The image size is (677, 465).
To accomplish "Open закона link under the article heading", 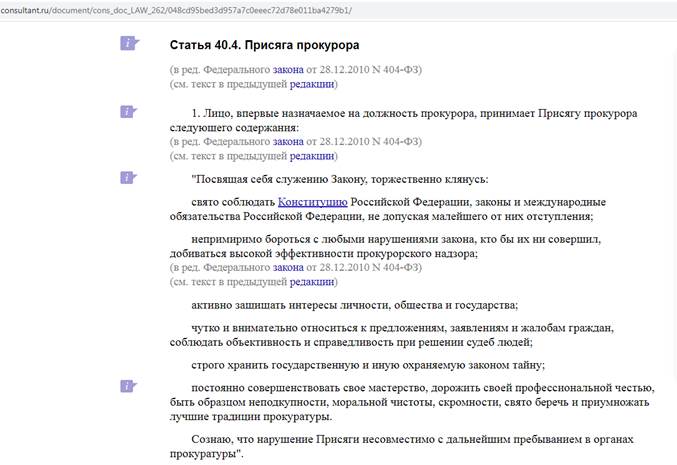I will pyautogui.click(x=288, y=70).
